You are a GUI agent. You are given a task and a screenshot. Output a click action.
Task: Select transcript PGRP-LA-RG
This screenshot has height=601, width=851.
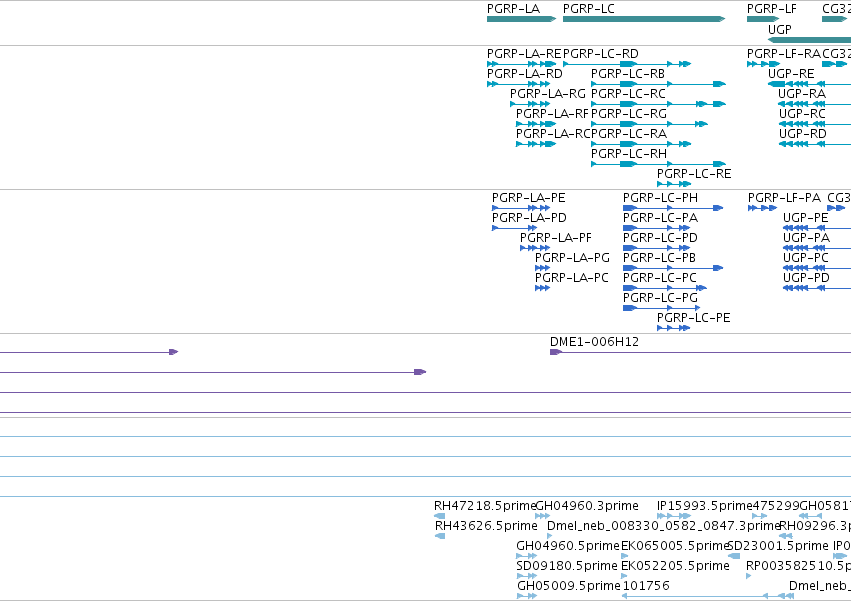530,104
